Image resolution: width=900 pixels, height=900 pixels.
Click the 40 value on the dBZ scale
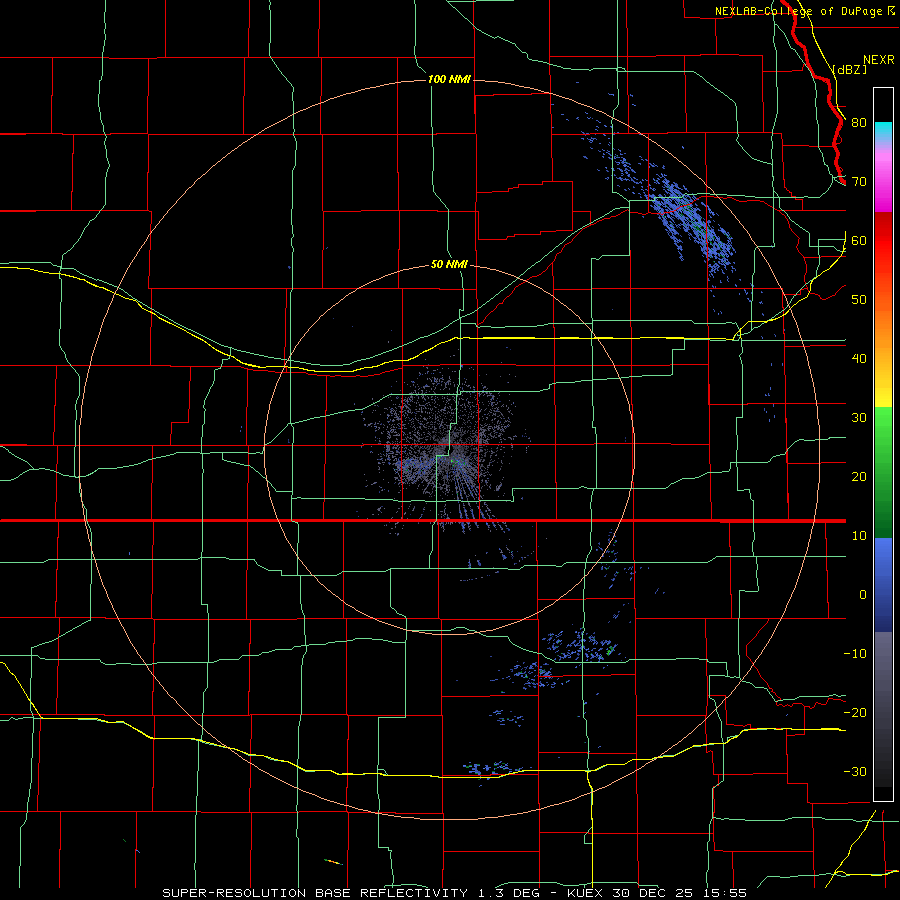click(859, 359)
